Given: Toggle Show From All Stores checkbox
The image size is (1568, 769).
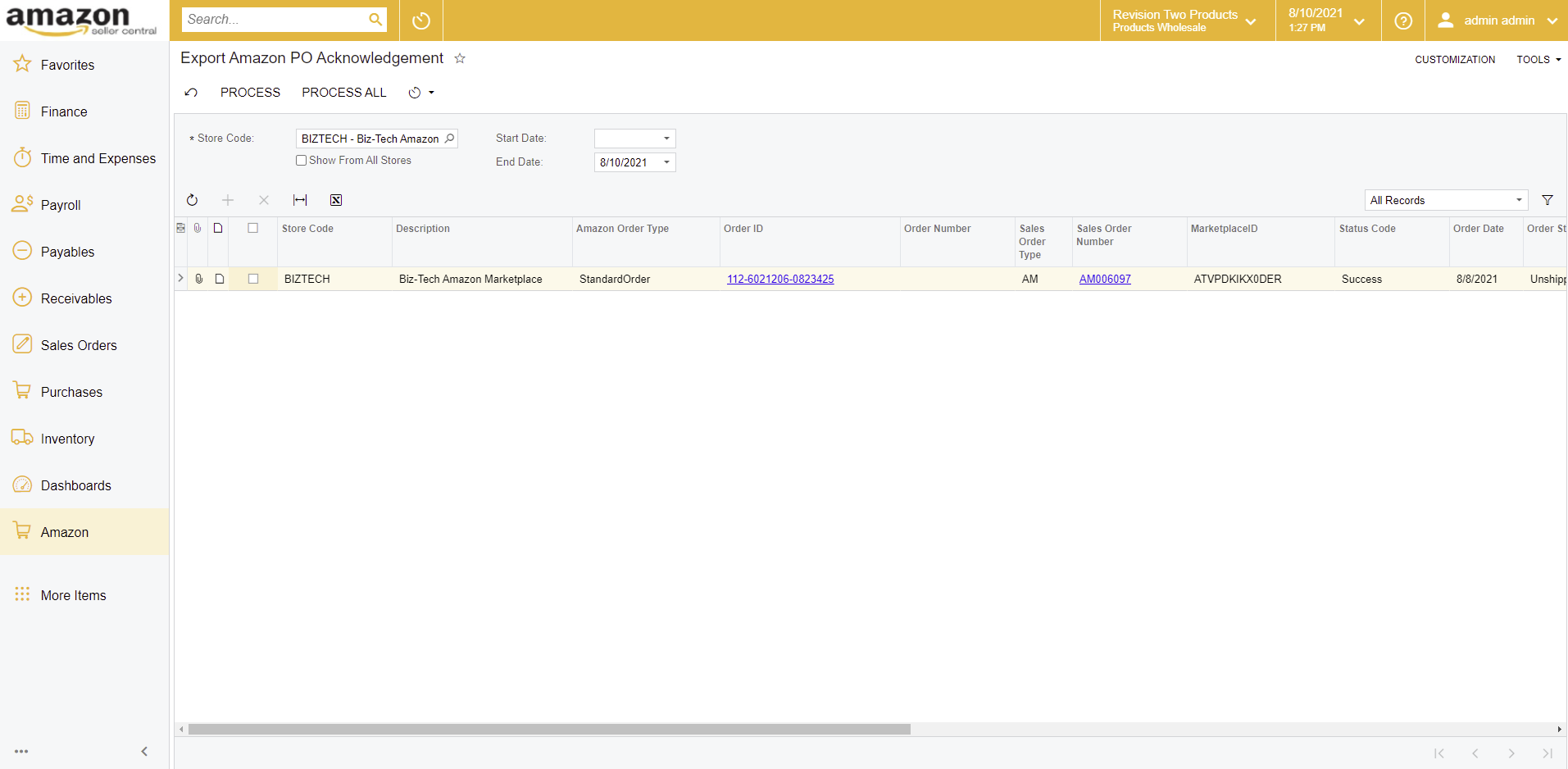Looking at the screenshot, I should 301,161.
